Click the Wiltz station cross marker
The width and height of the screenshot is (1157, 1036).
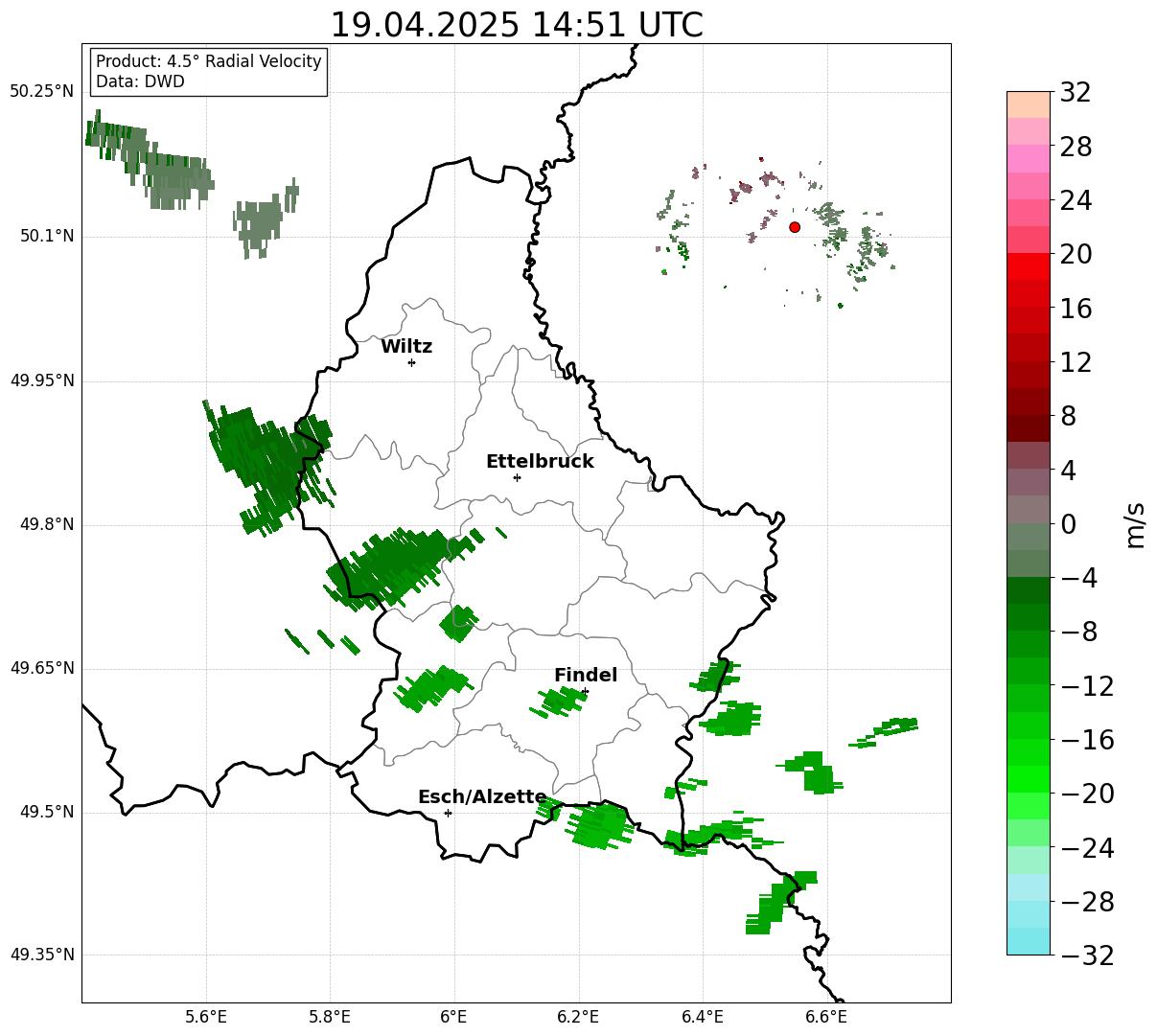(411, 362)
